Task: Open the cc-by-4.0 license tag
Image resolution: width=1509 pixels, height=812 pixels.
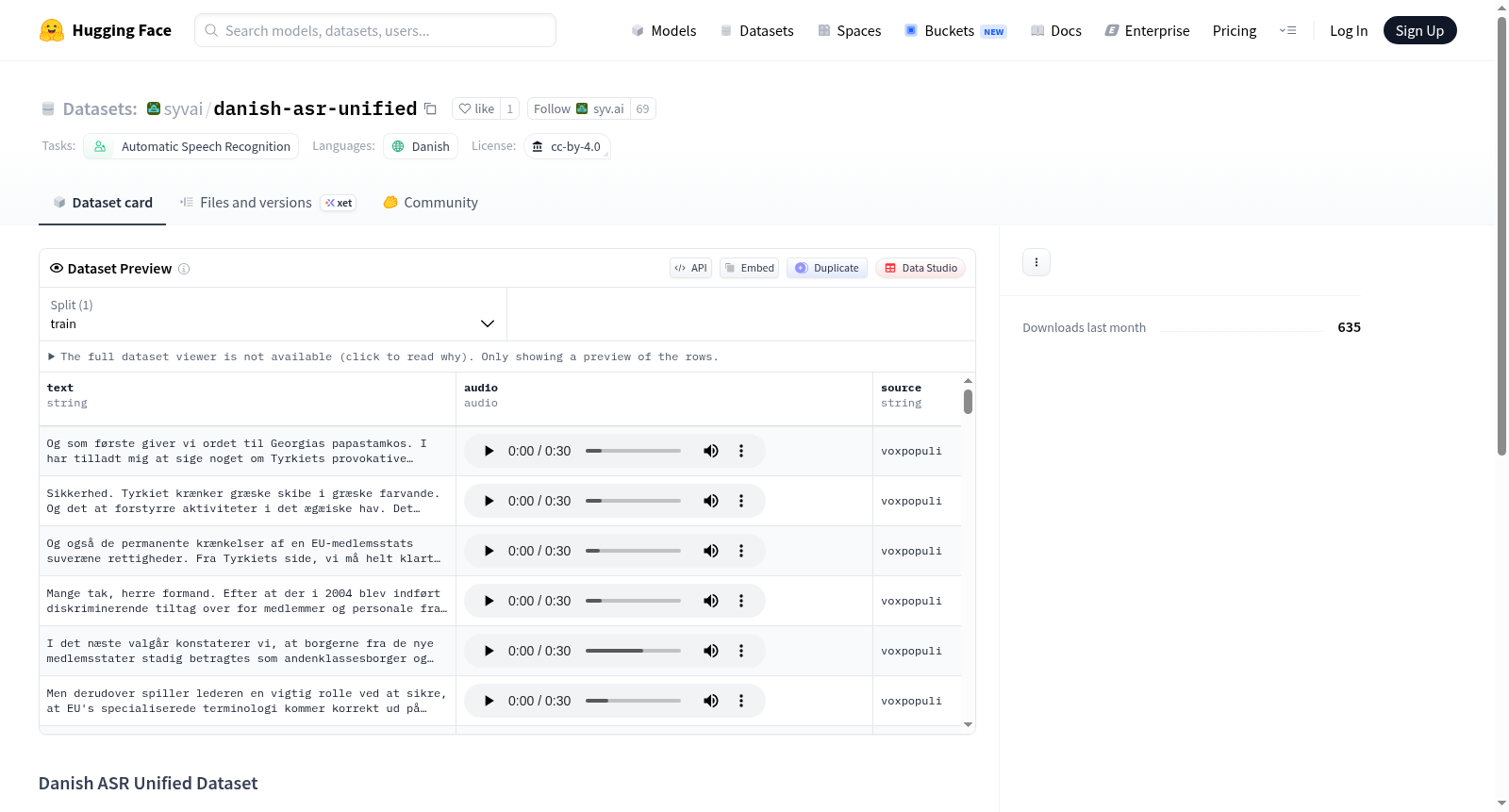Action: point(567,146)
